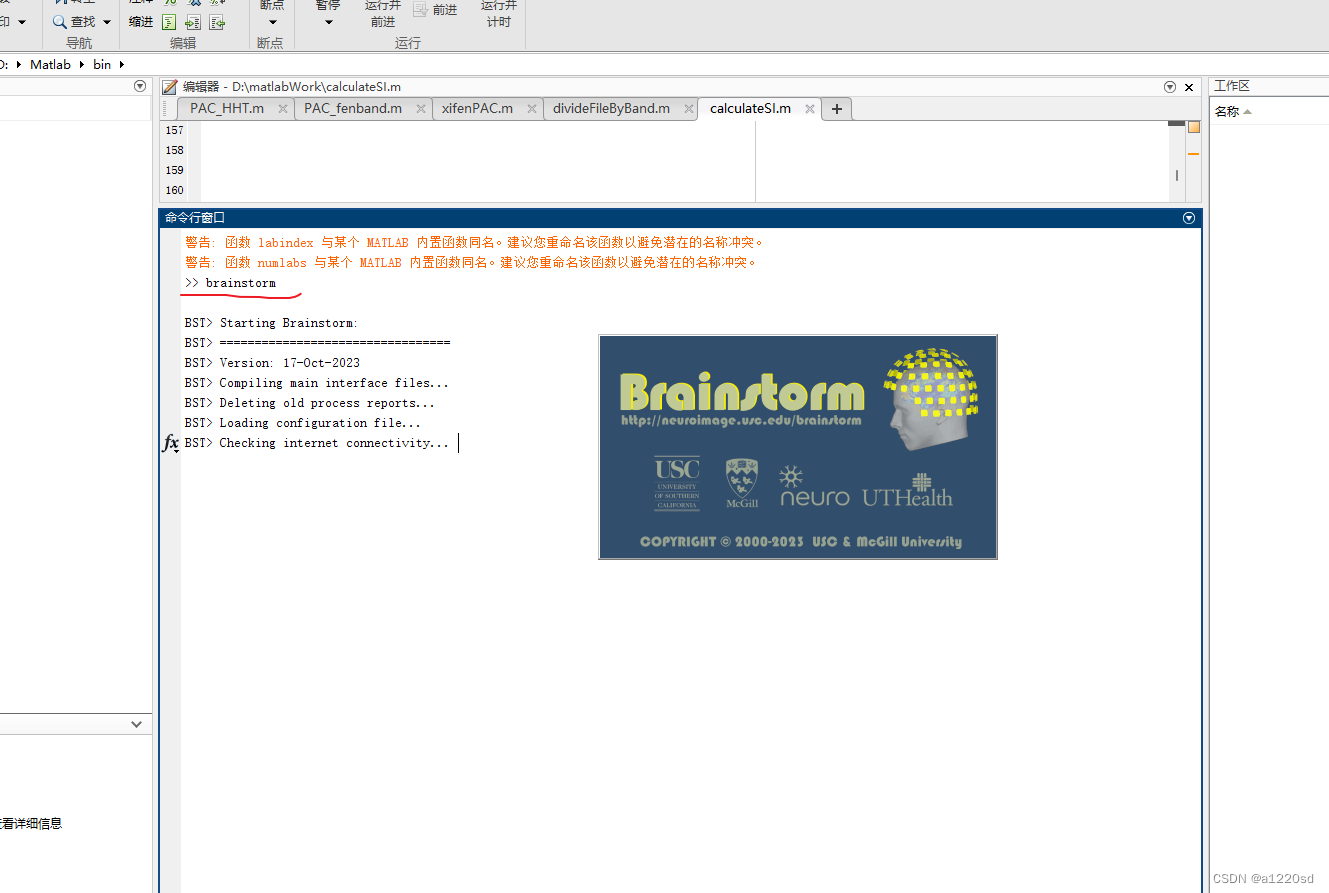Close the PAC_fenband.m tab
Screen dimensions: 1329x893
[x=421, y=109]
